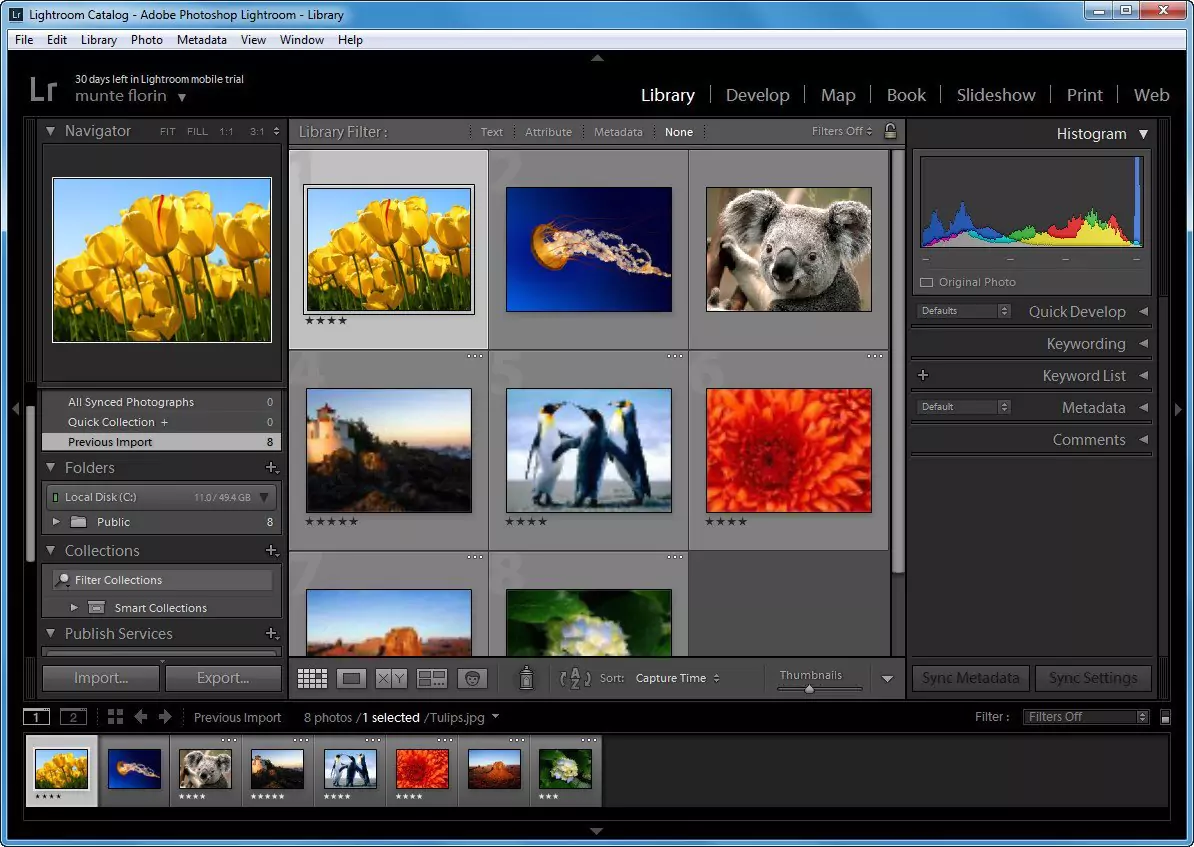Click Filters Off in the Library Filter bar
This screenshot has height=847, width=1194.
pos(839,131)
